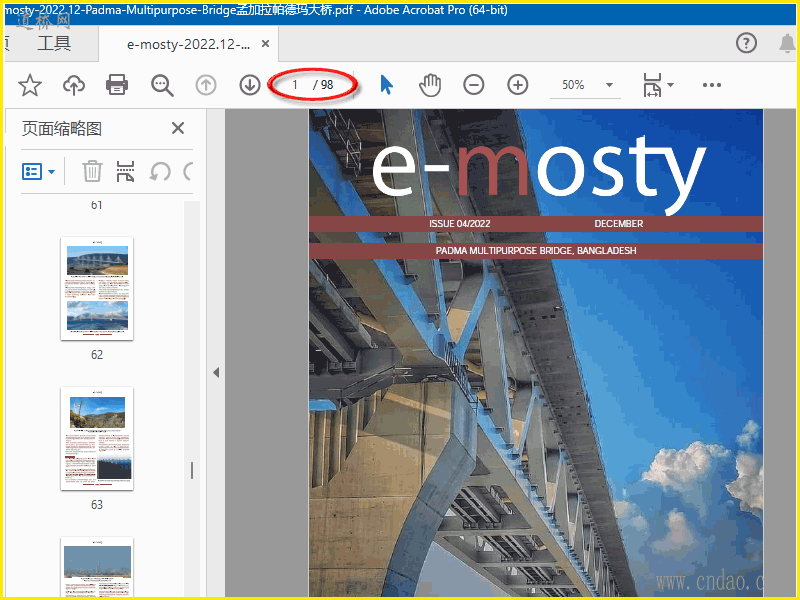
Task: Select page 62 thumbnail
Action: click(x=97, y=288)
